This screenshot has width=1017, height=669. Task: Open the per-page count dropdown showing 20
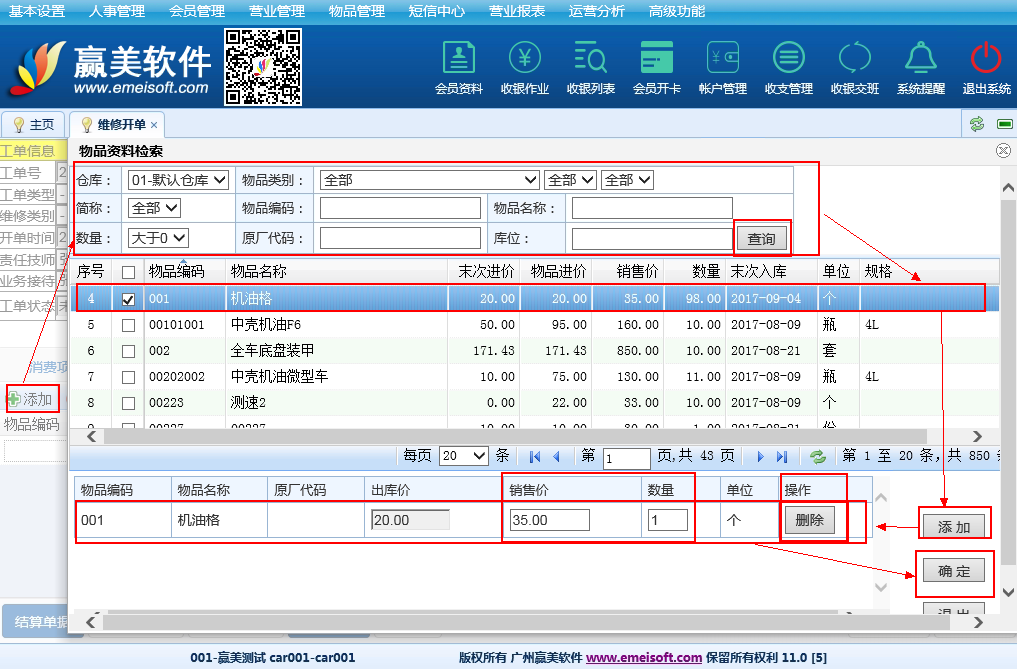pos(464,456)
